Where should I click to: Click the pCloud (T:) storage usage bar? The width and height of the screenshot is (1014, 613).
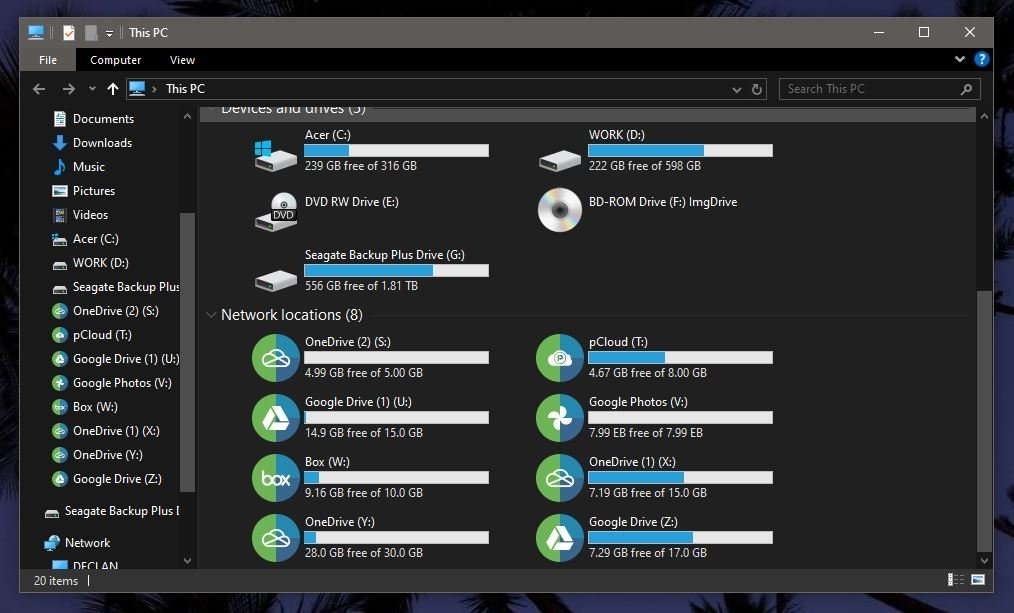(680, 358)
